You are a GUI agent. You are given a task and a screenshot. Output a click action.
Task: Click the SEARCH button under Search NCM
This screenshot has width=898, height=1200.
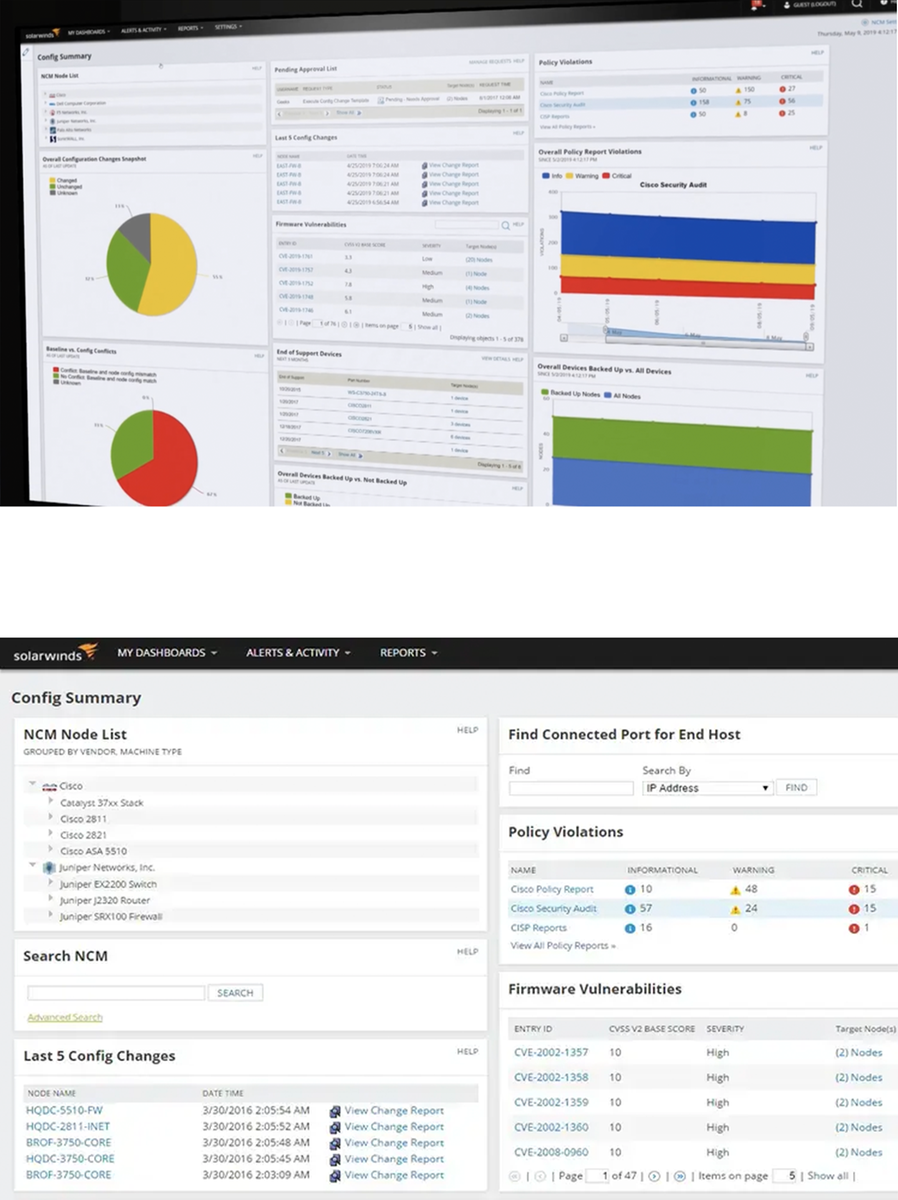(235, 993)
